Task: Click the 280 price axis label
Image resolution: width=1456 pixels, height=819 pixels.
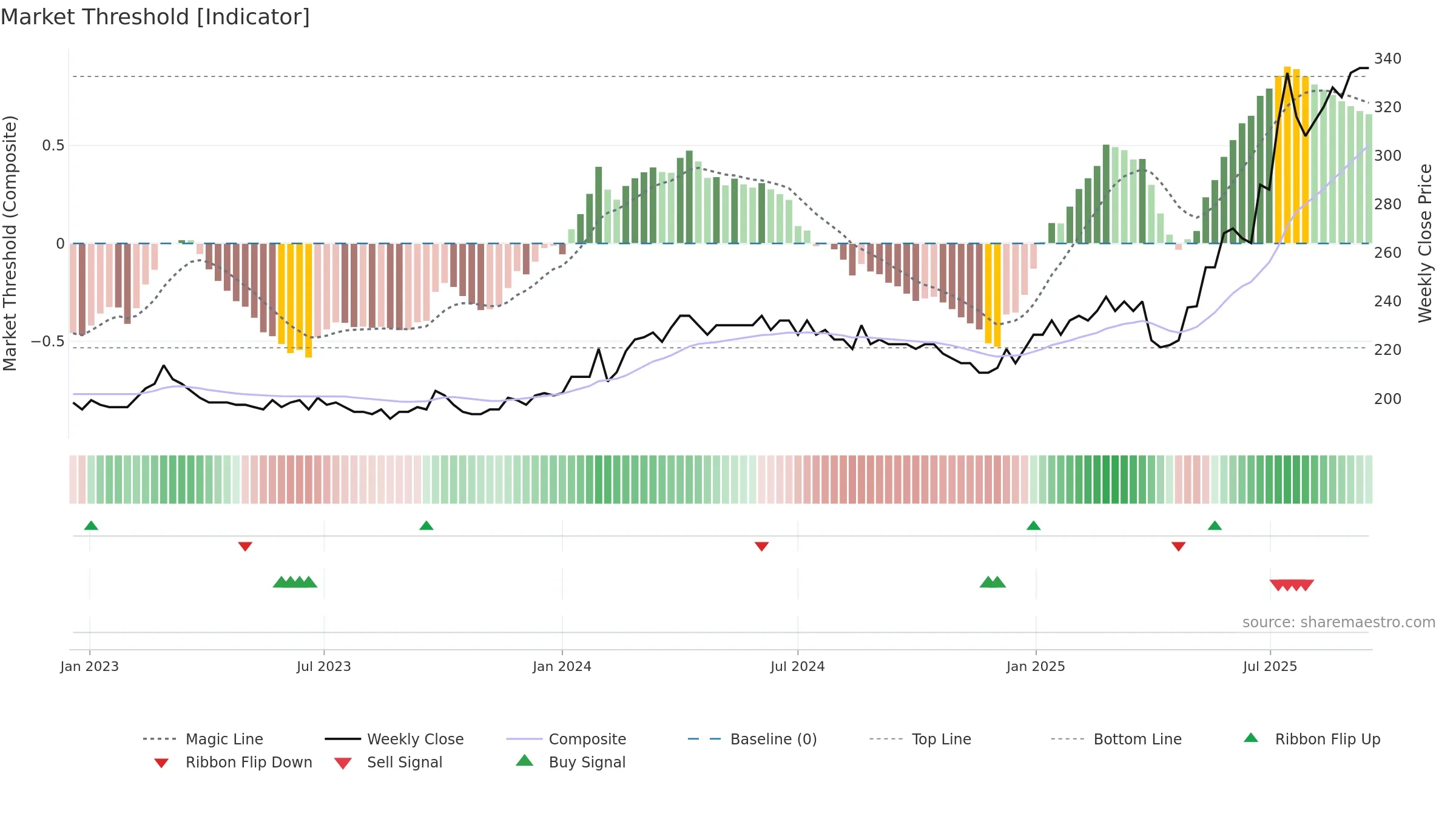Action: pos(1388,204)
